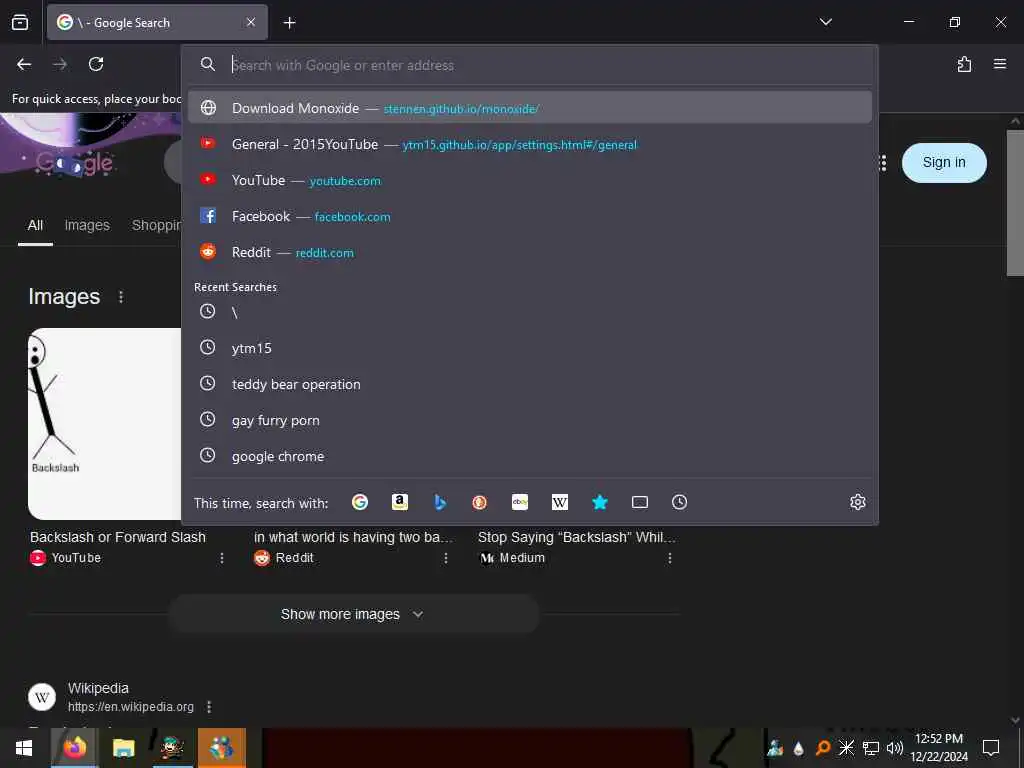The image size is (1024, 768).
Task: Select recent search google chrome
Action: tap(530, 456)
